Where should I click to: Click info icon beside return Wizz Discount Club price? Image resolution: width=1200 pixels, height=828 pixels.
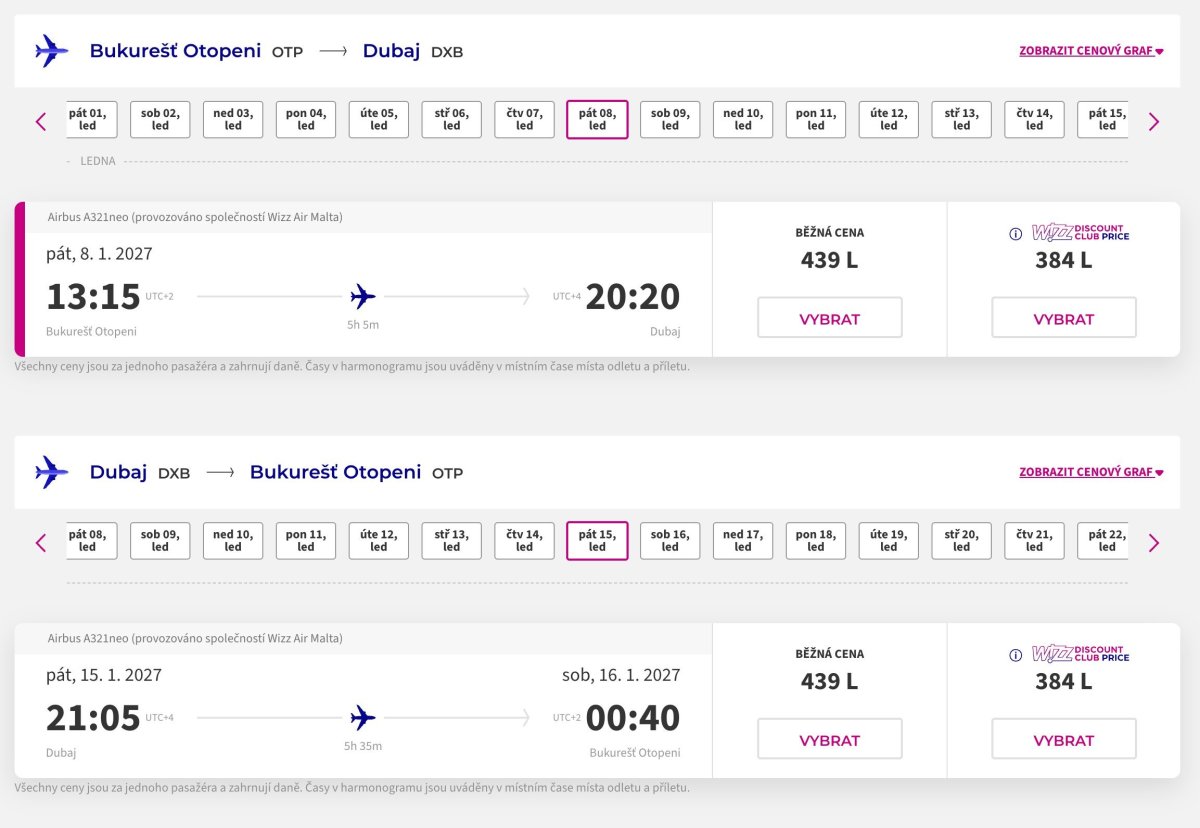[1015, 655]
